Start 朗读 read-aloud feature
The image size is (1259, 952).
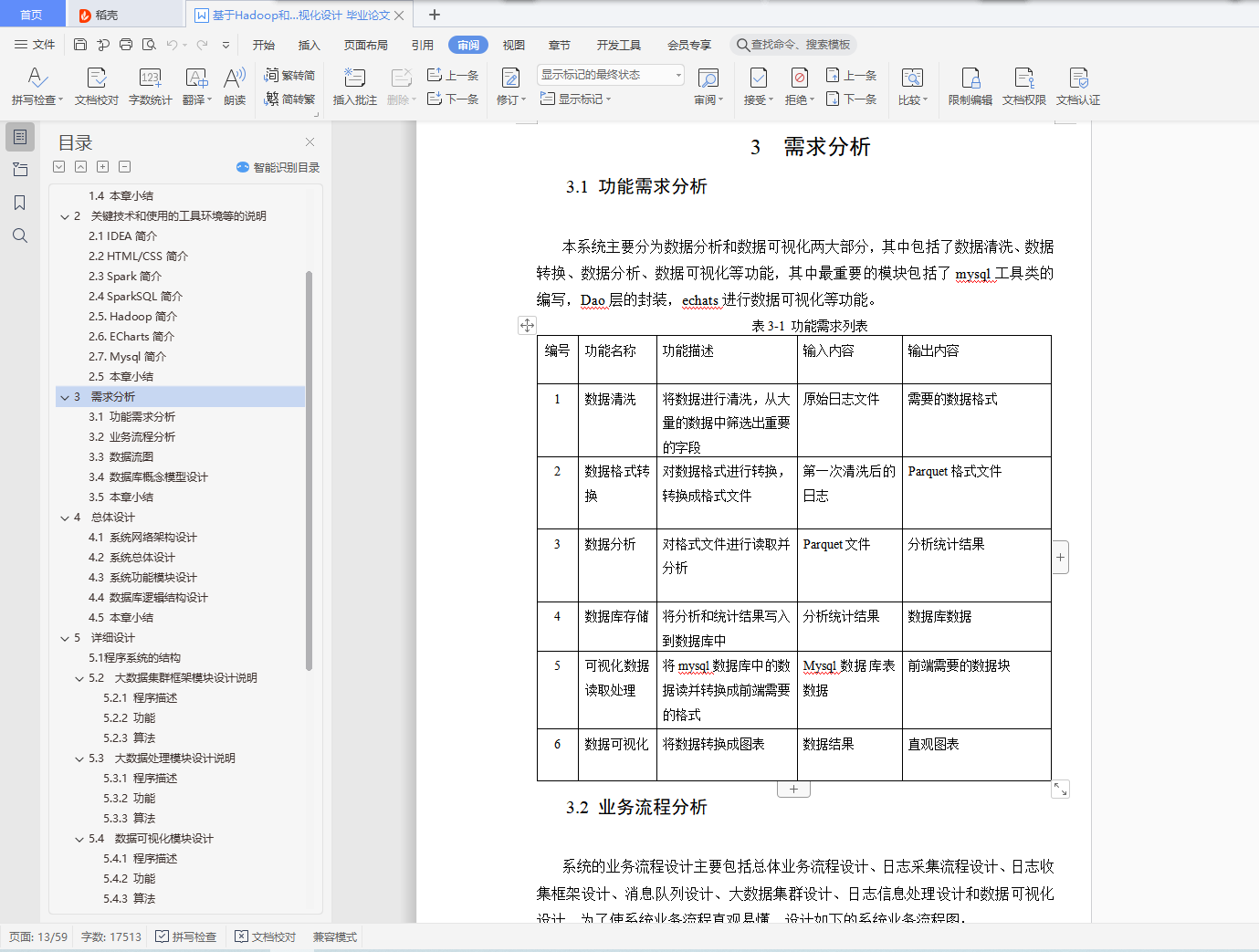tap(235, 87)
